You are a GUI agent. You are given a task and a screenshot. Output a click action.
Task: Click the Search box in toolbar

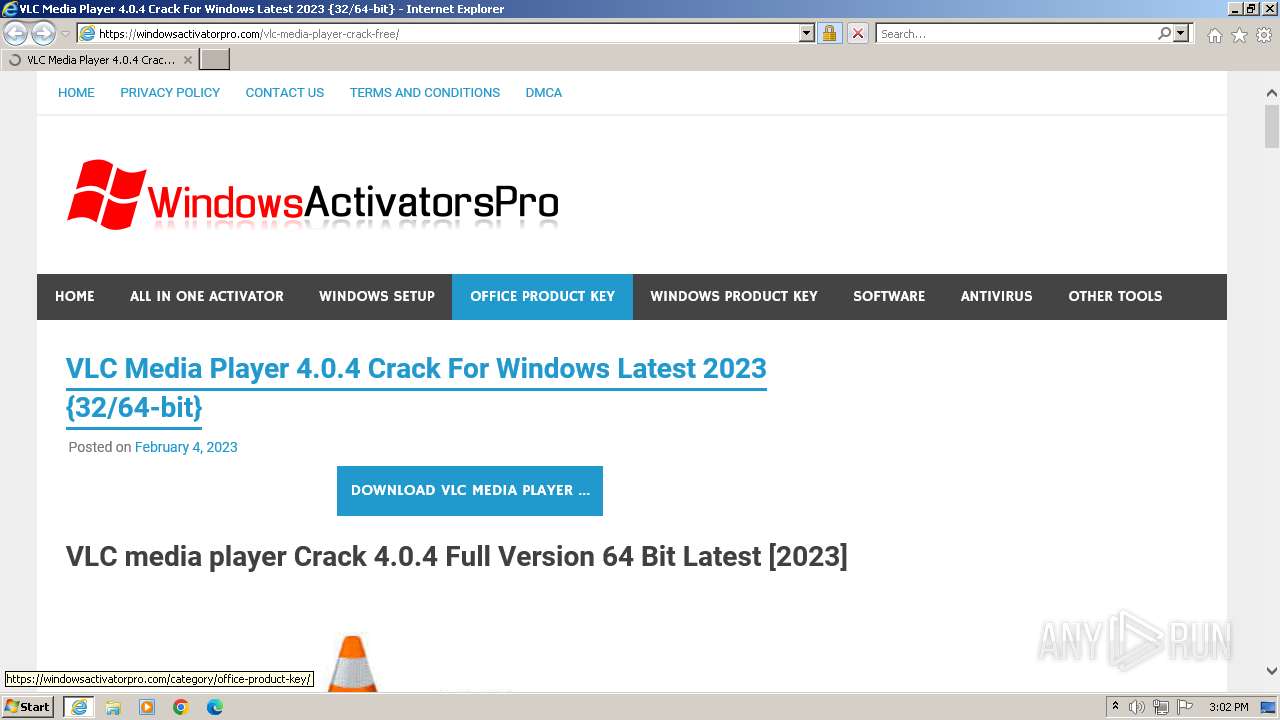tap(1015, 34)
